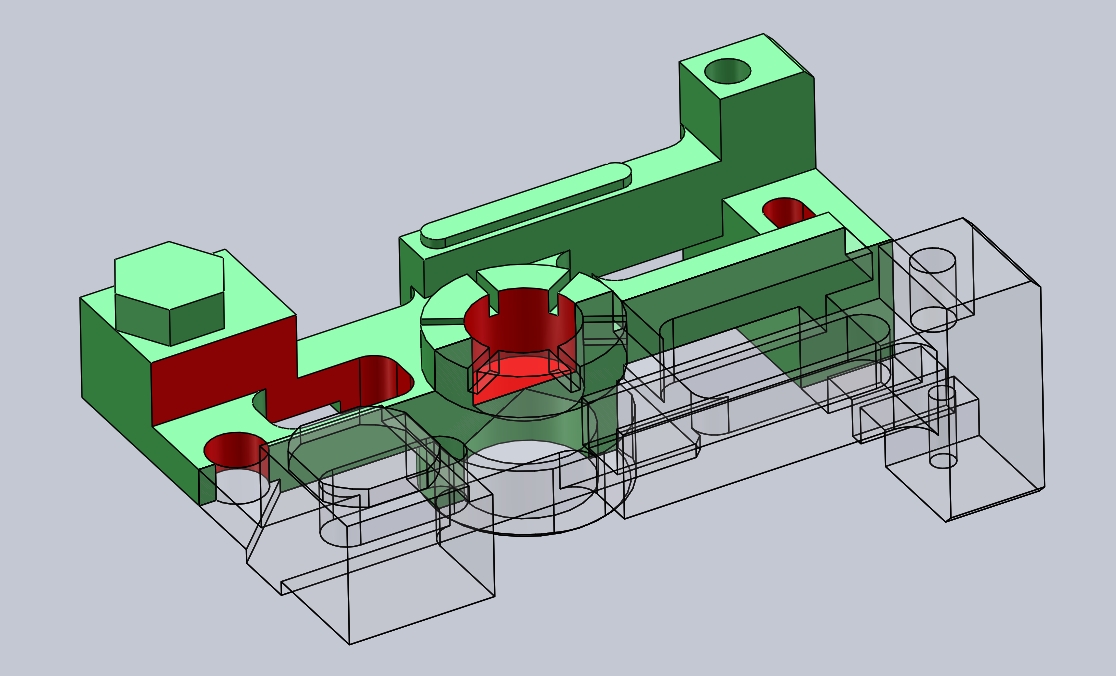Image resolution: width=1116 pixels, height=676 pixels.
Task: Click the round hole on the tall green block
Action: [x=727, y=71]
